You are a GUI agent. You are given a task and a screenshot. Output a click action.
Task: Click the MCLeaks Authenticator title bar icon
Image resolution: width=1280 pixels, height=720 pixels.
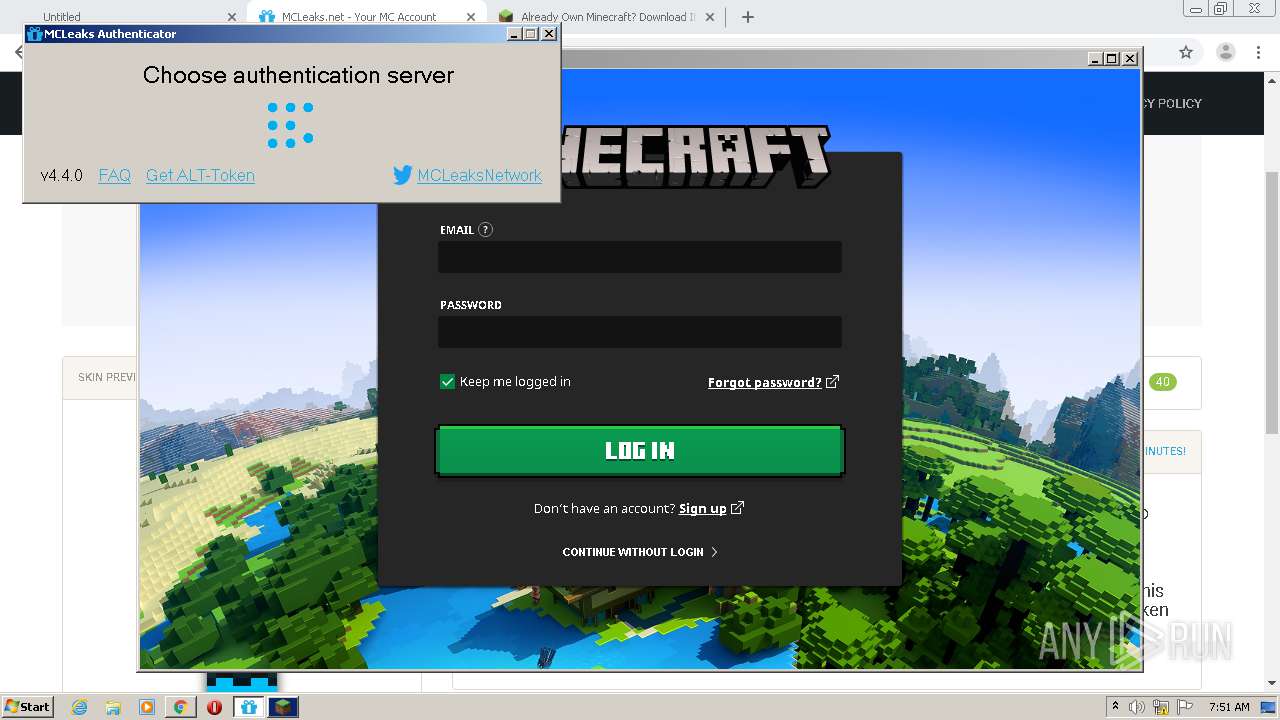click(x=34, y=34)
